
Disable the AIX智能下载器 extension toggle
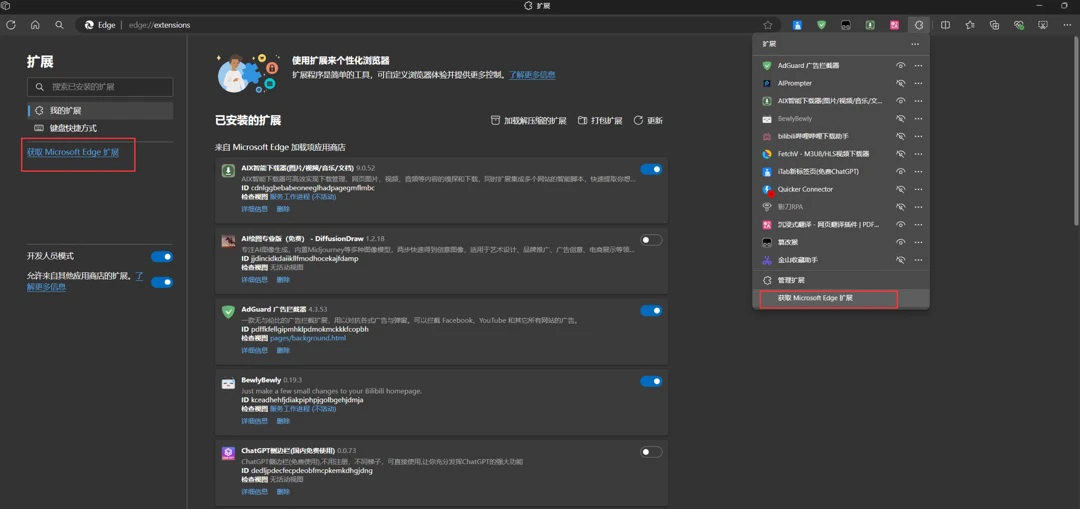coord(651,170)
